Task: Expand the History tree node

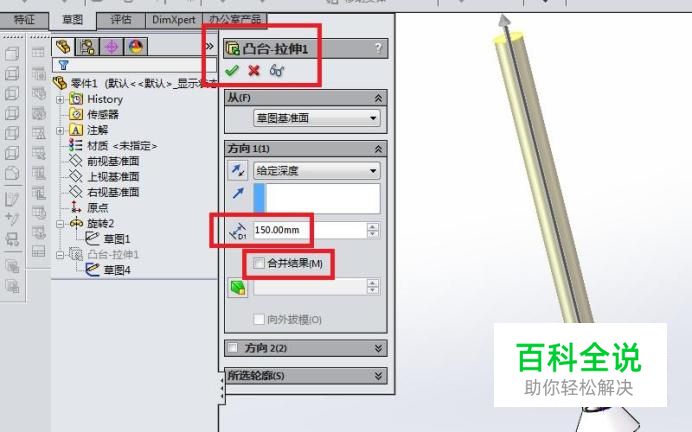Action: click(x=60, y=100)
